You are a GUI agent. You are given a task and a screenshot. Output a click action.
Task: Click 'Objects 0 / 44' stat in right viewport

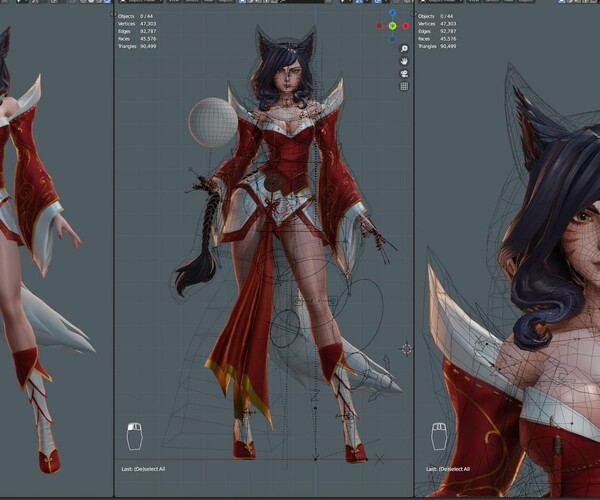[x=435, y=16]
